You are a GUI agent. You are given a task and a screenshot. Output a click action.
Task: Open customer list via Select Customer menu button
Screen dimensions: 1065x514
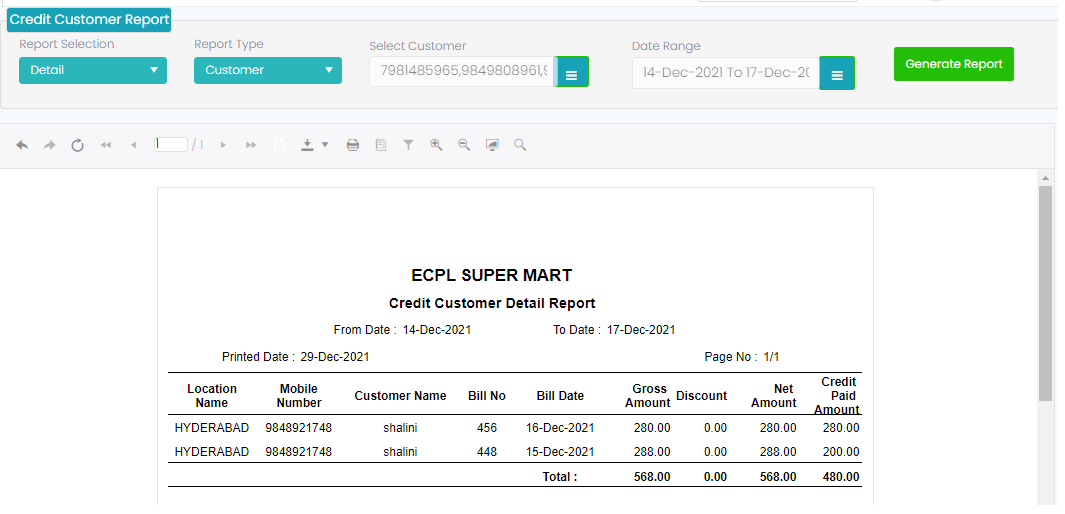pyautogui.click(x=571, y=71)
